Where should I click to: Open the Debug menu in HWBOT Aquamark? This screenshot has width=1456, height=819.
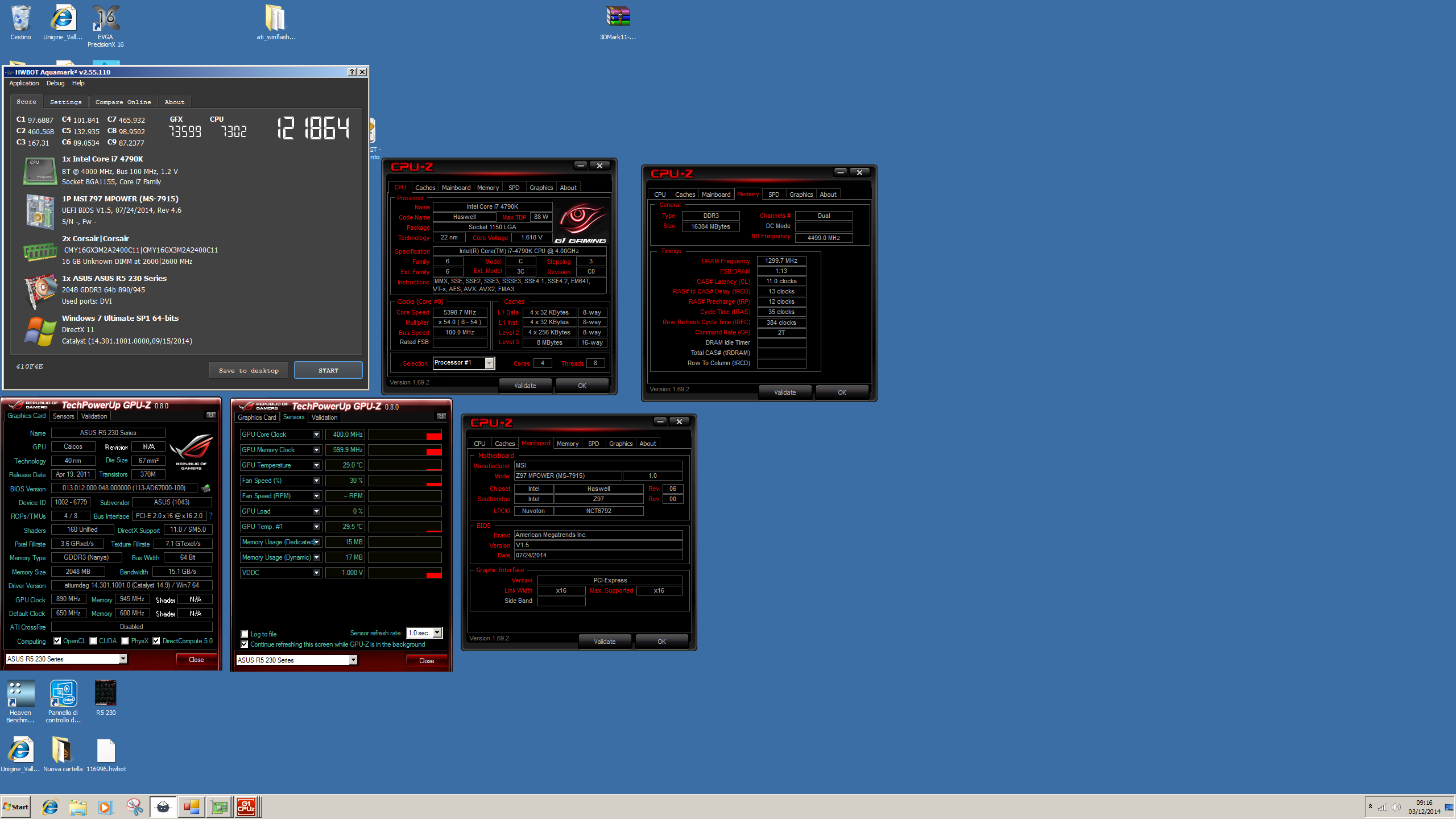click(x=55, y=83)
